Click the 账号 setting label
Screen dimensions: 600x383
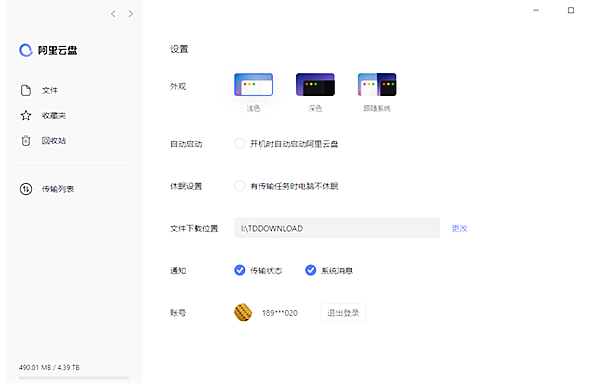click(x=178, y=313)
